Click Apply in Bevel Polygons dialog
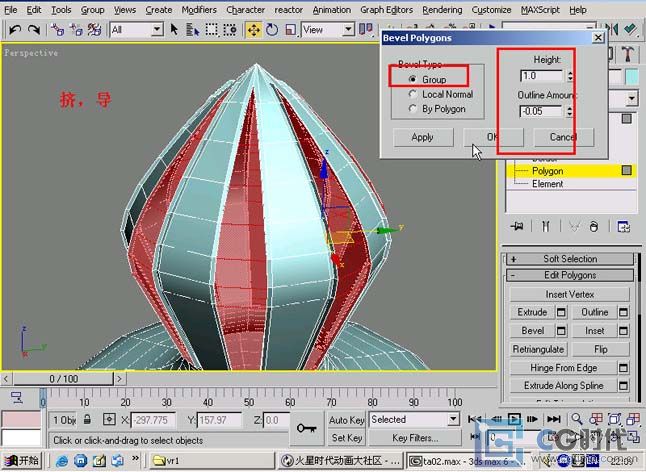646x472 pixels. 423,137
